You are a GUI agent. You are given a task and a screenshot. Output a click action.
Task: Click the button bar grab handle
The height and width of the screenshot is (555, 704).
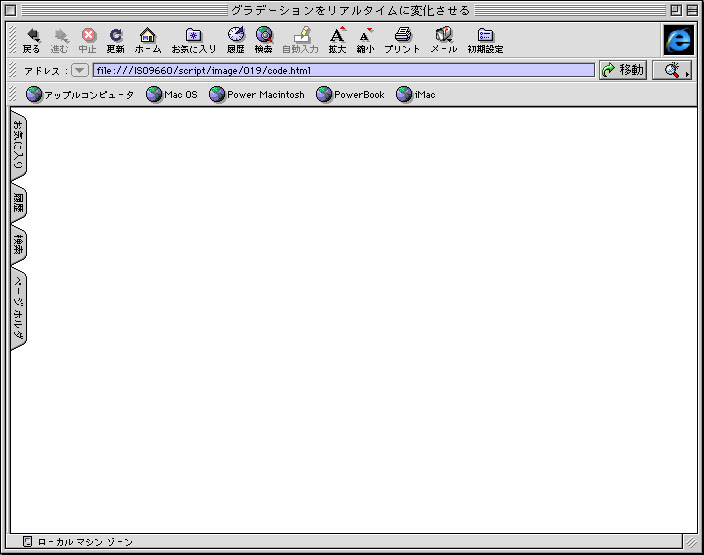click(x=13, y=40)
